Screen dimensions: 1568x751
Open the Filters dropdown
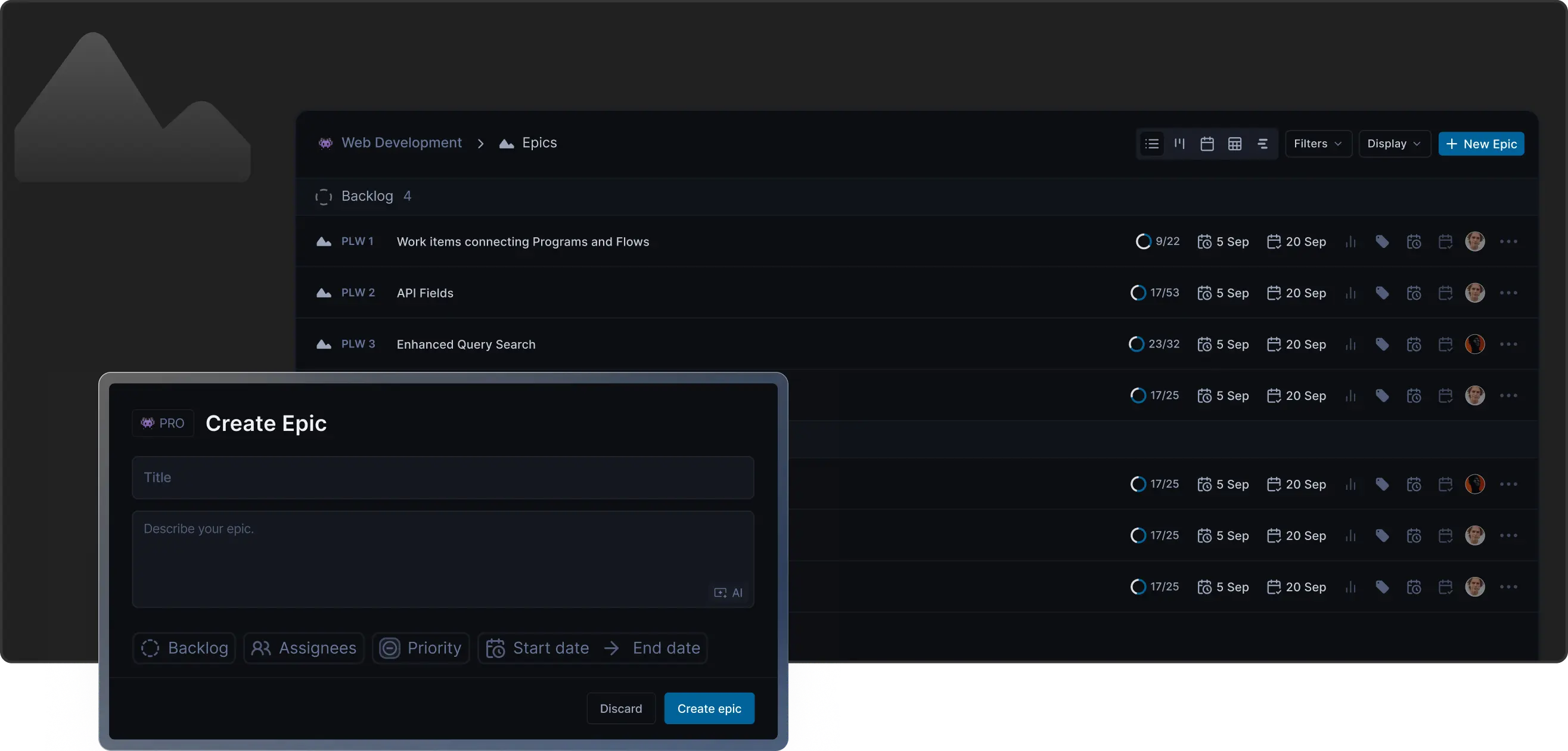click(x=1318, y=144)
